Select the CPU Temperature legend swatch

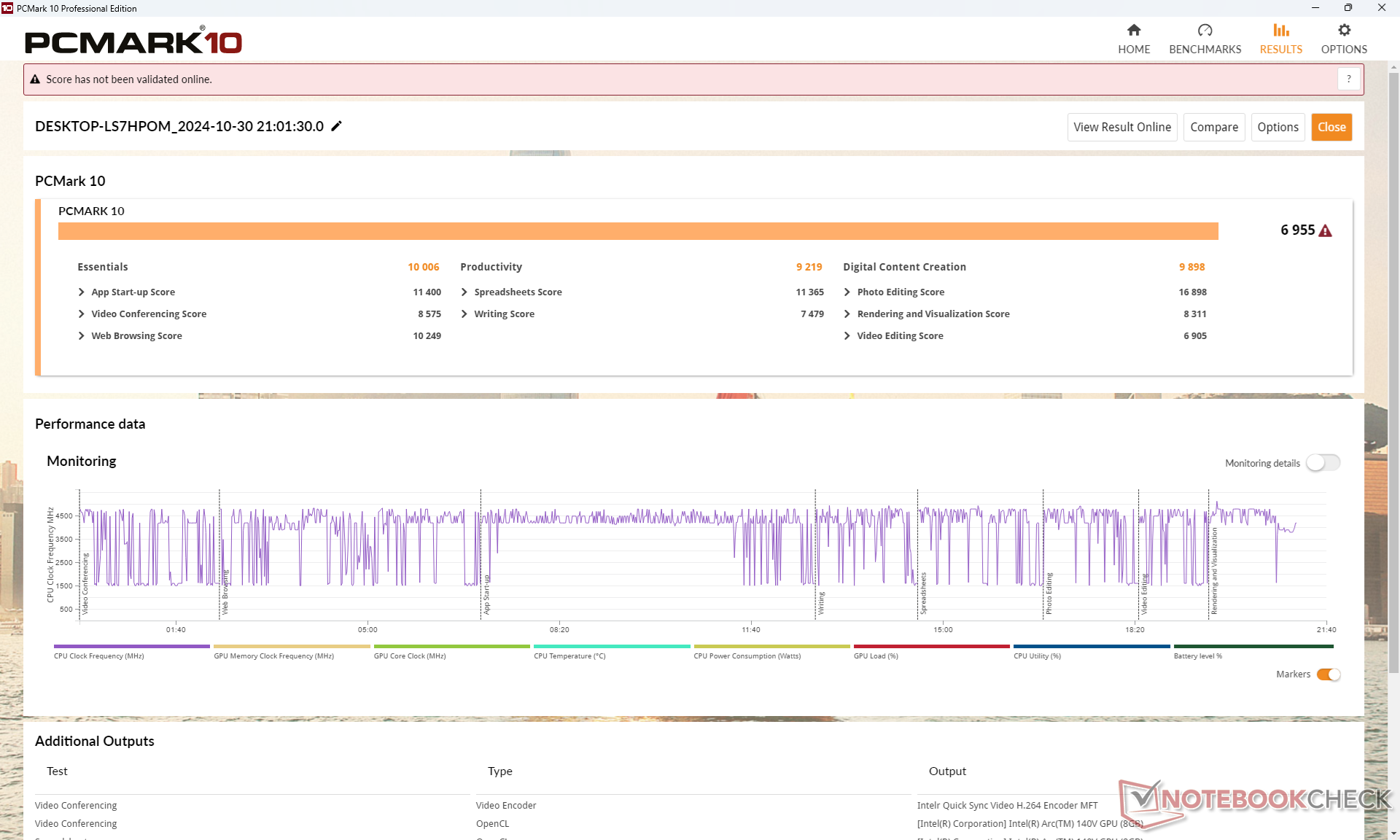[611, 647]
